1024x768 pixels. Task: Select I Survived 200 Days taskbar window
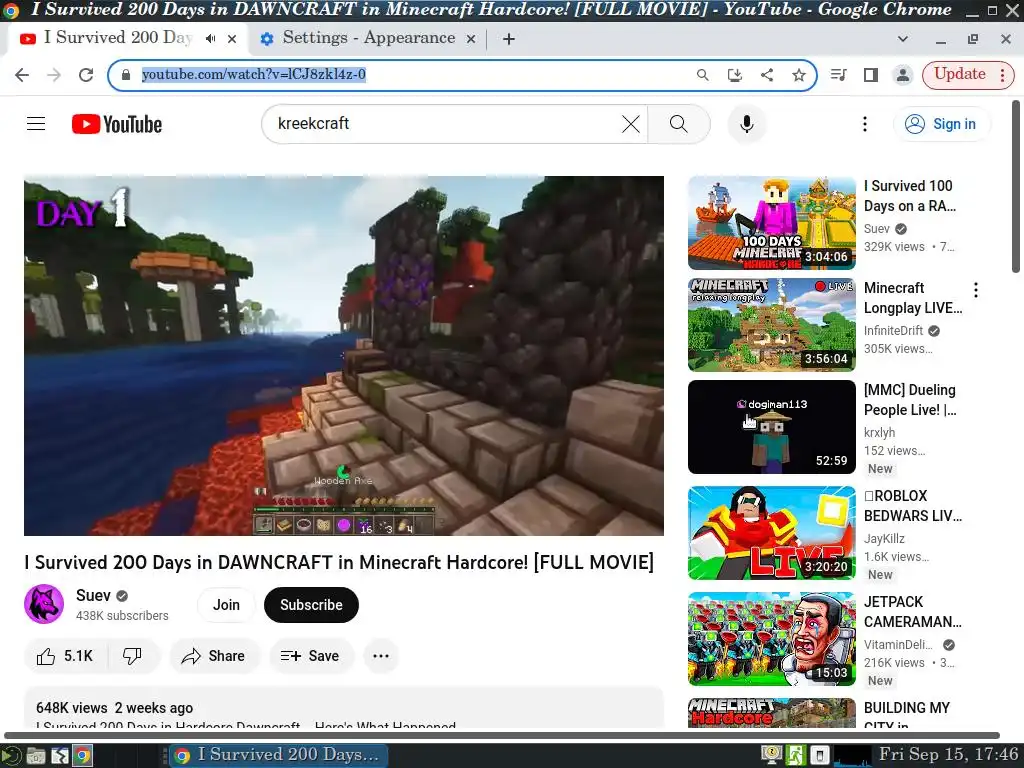pyautogui.click(x=279, y=756)
